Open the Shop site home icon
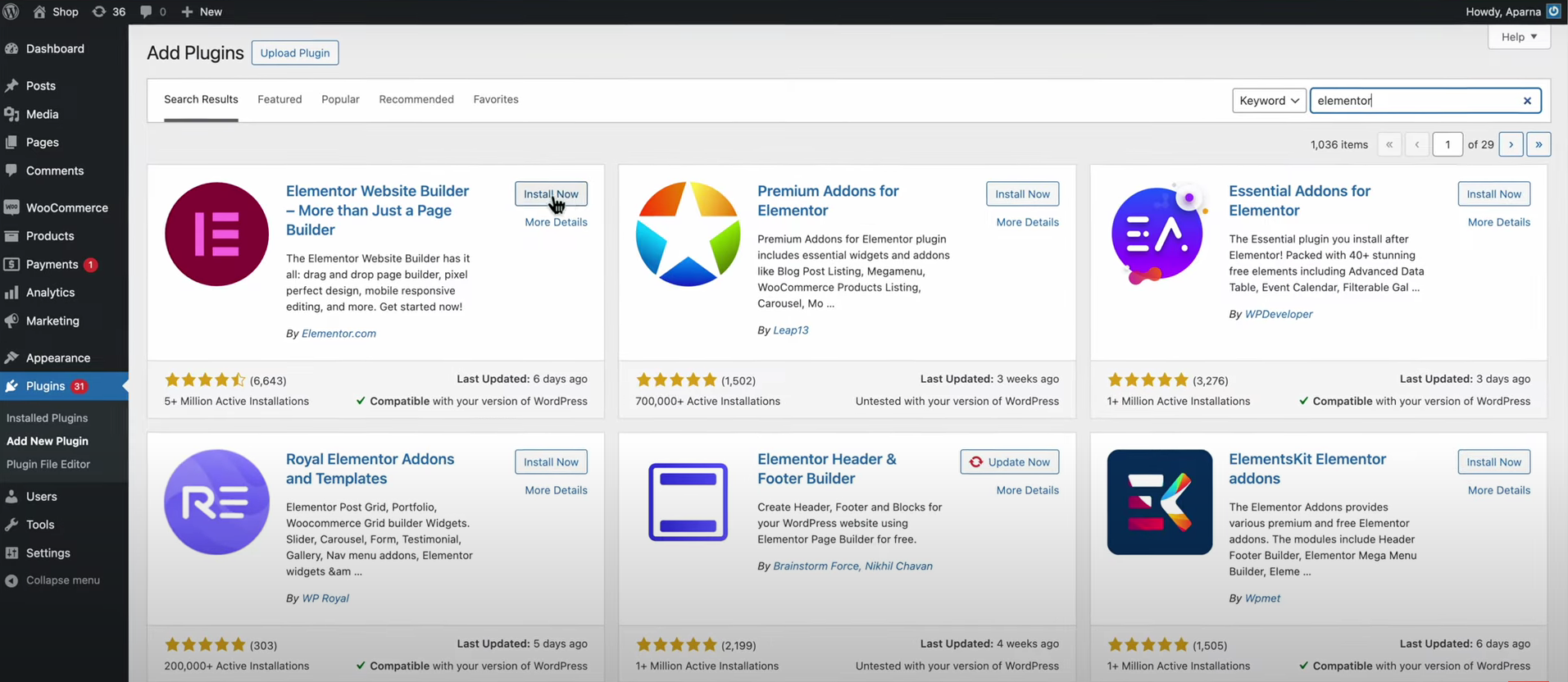This screenshot has height=682, width=1568. pyautogui.click(x=39, y=11)
